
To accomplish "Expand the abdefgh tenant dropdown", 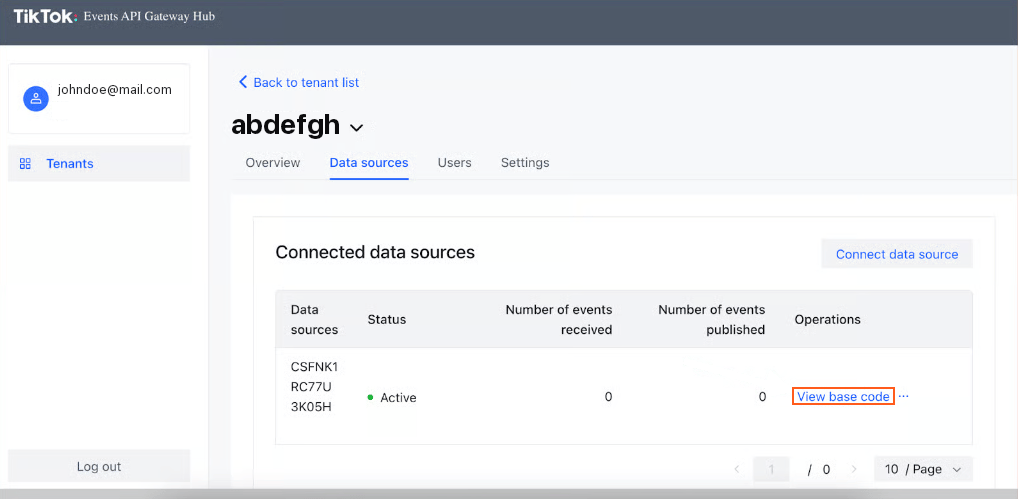I will 356,128.
